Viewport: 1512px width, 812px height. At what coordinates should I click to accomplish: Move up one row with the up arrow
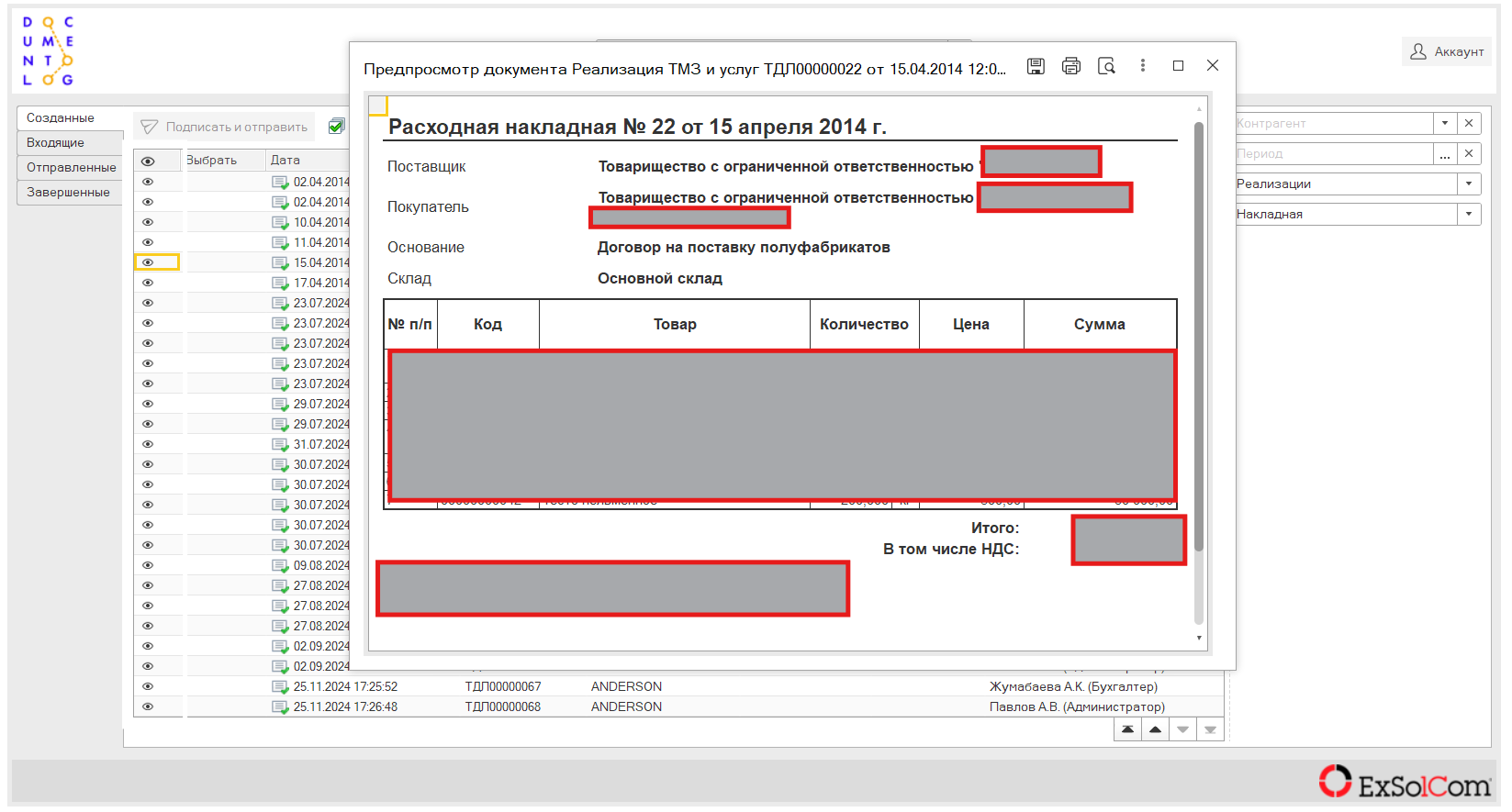(x=1155, y=729)
